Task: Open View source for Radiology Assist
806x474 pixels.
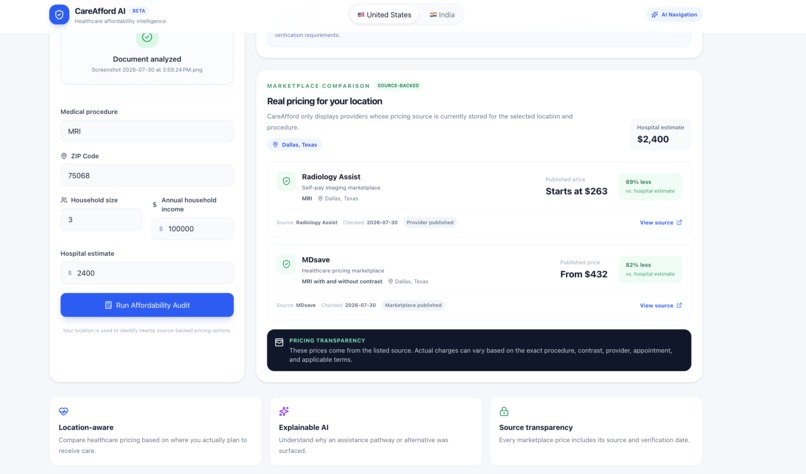Action: pyautogui.click(x=661, y=223)
